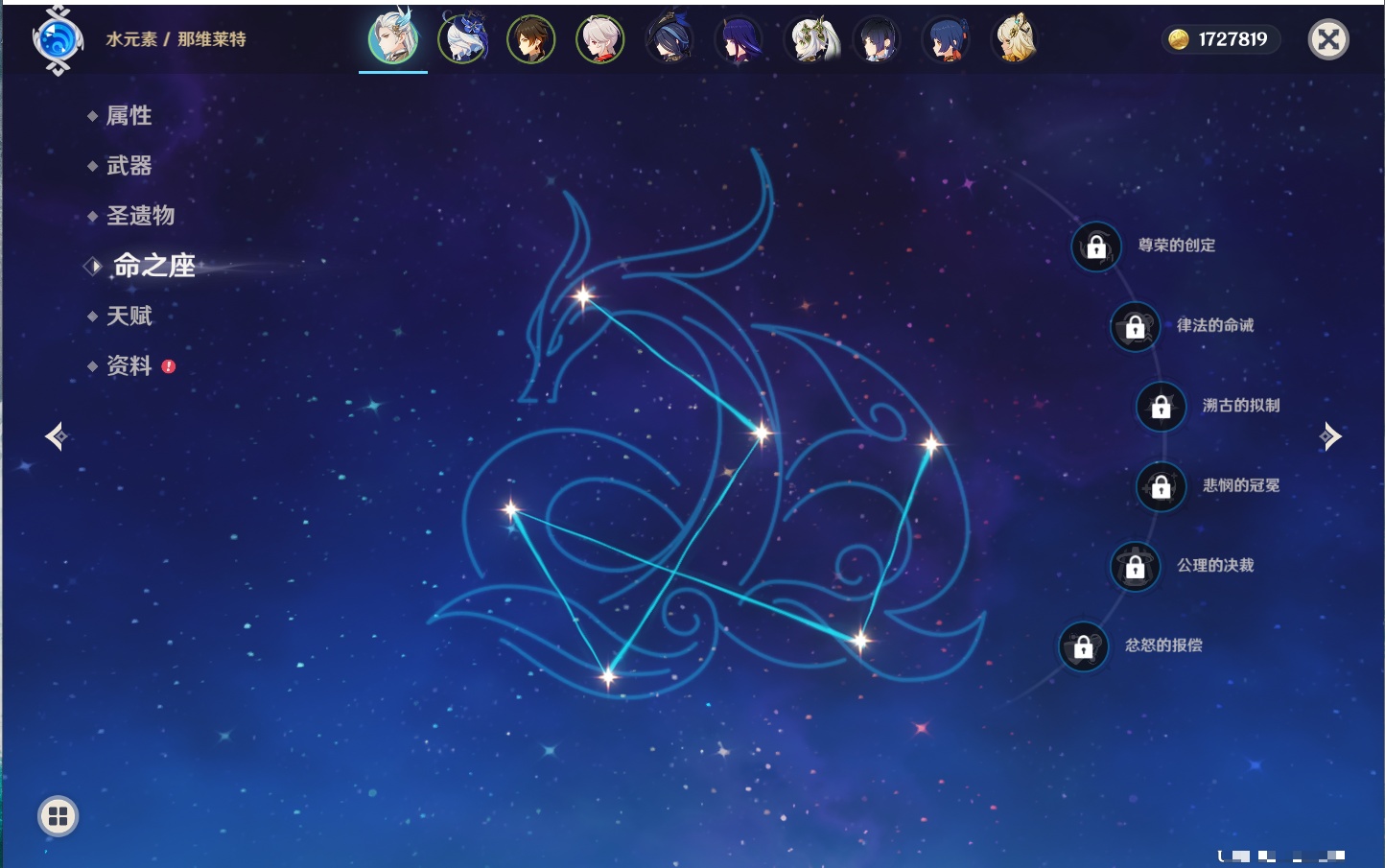Viewport: 1385px width, 868px height.
Task: Go to next character with right arrow
Action: click(x=1329, y=436)
